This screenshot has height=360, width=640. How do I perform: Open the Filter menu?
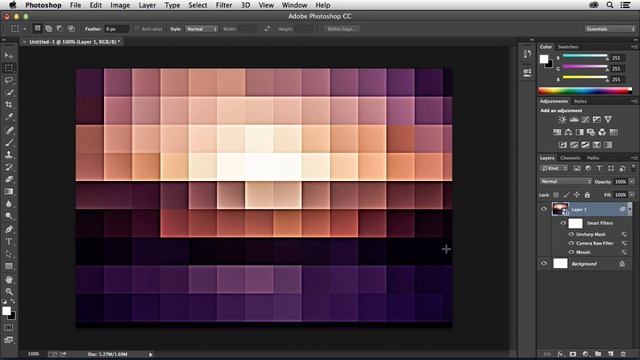224,5
